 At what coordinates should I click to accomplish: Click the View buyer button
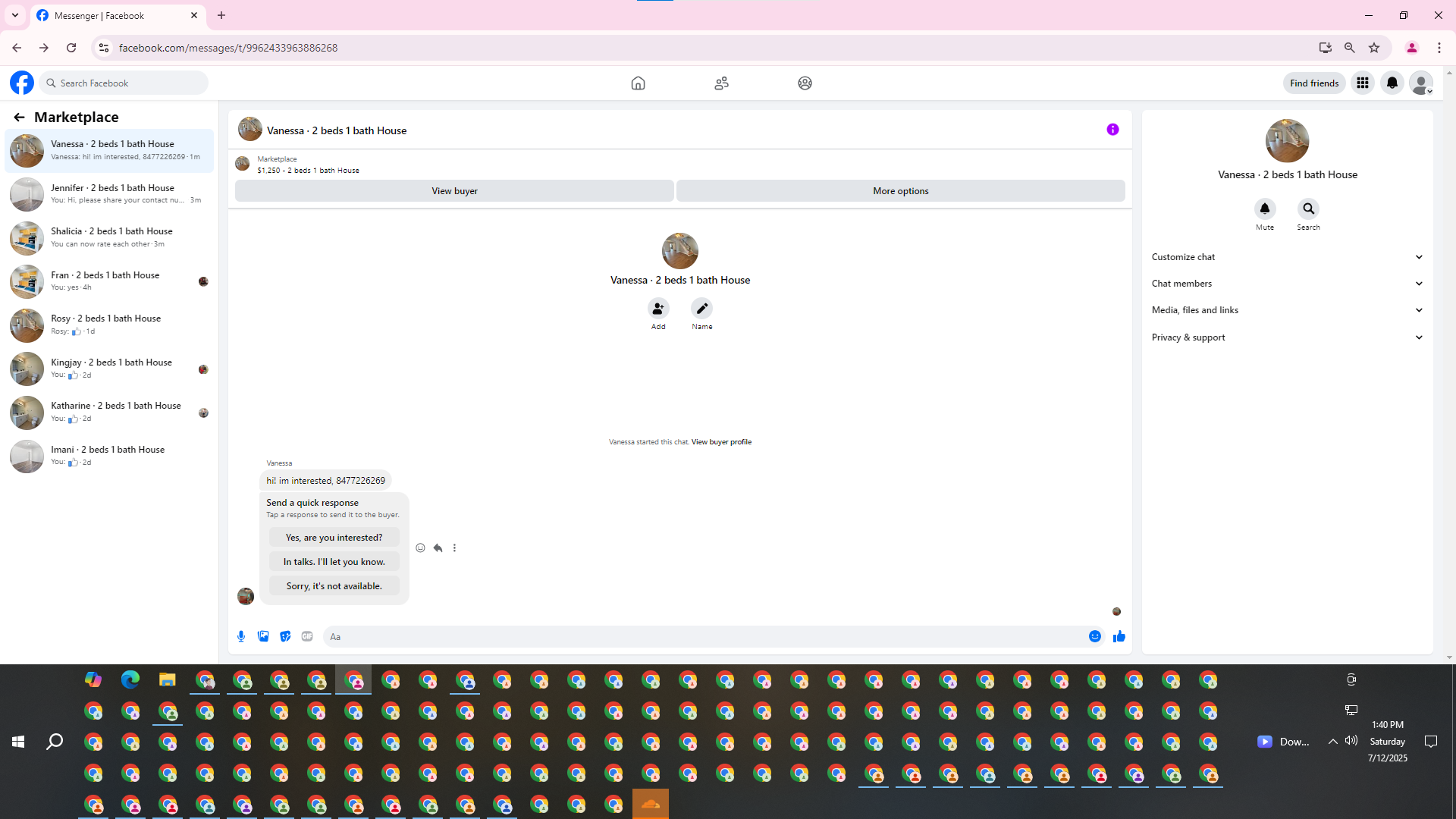[454, 191]
